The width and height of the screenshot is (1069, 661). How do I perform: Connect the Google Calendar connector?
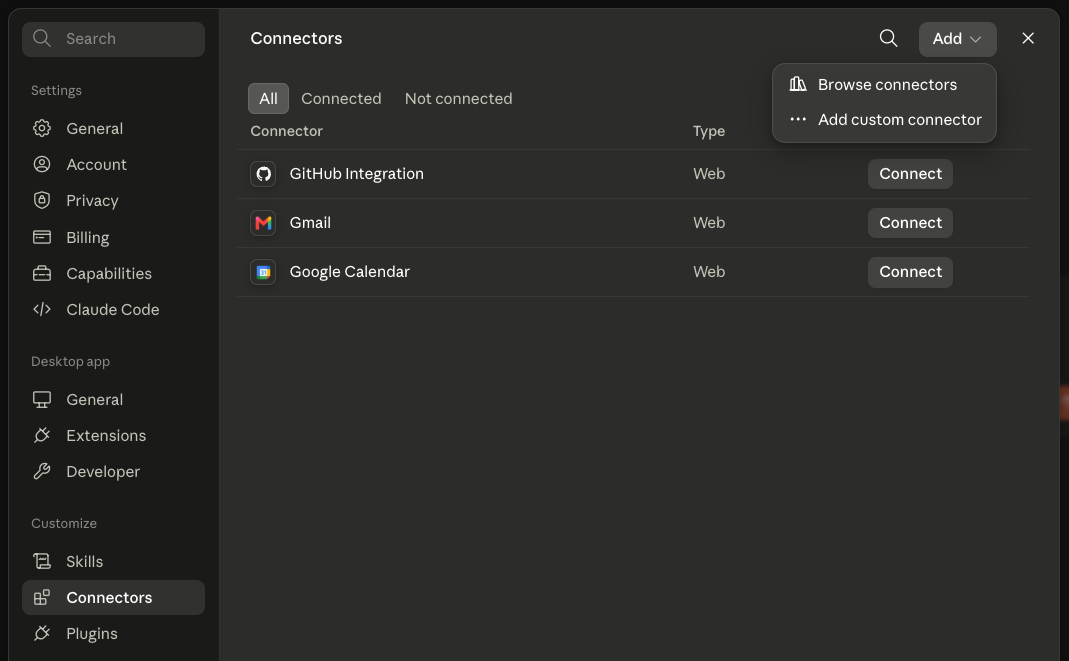910,272
